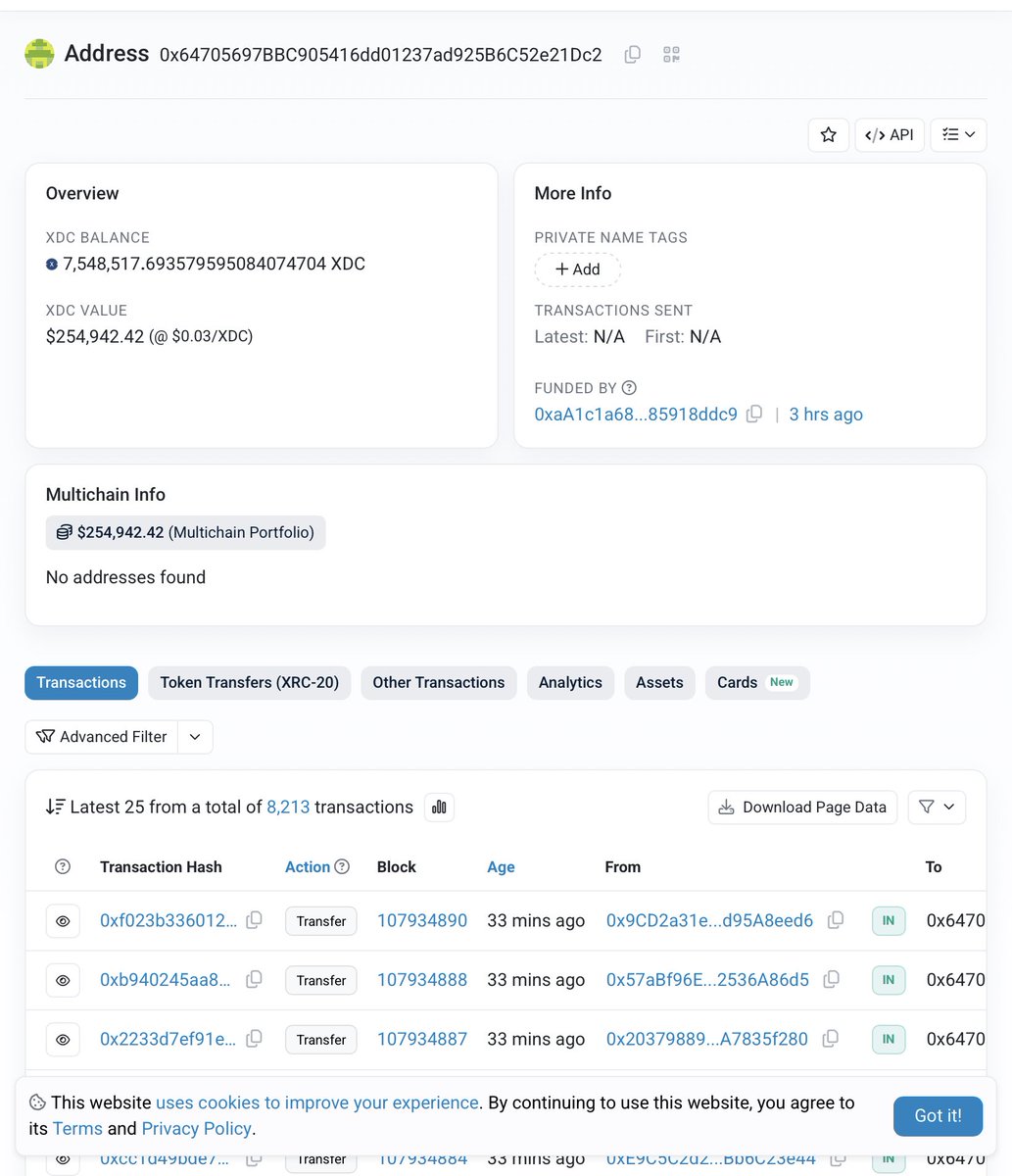Click the 8,213 transactions count link
1012x1176 pixels.
click(288, 808)
